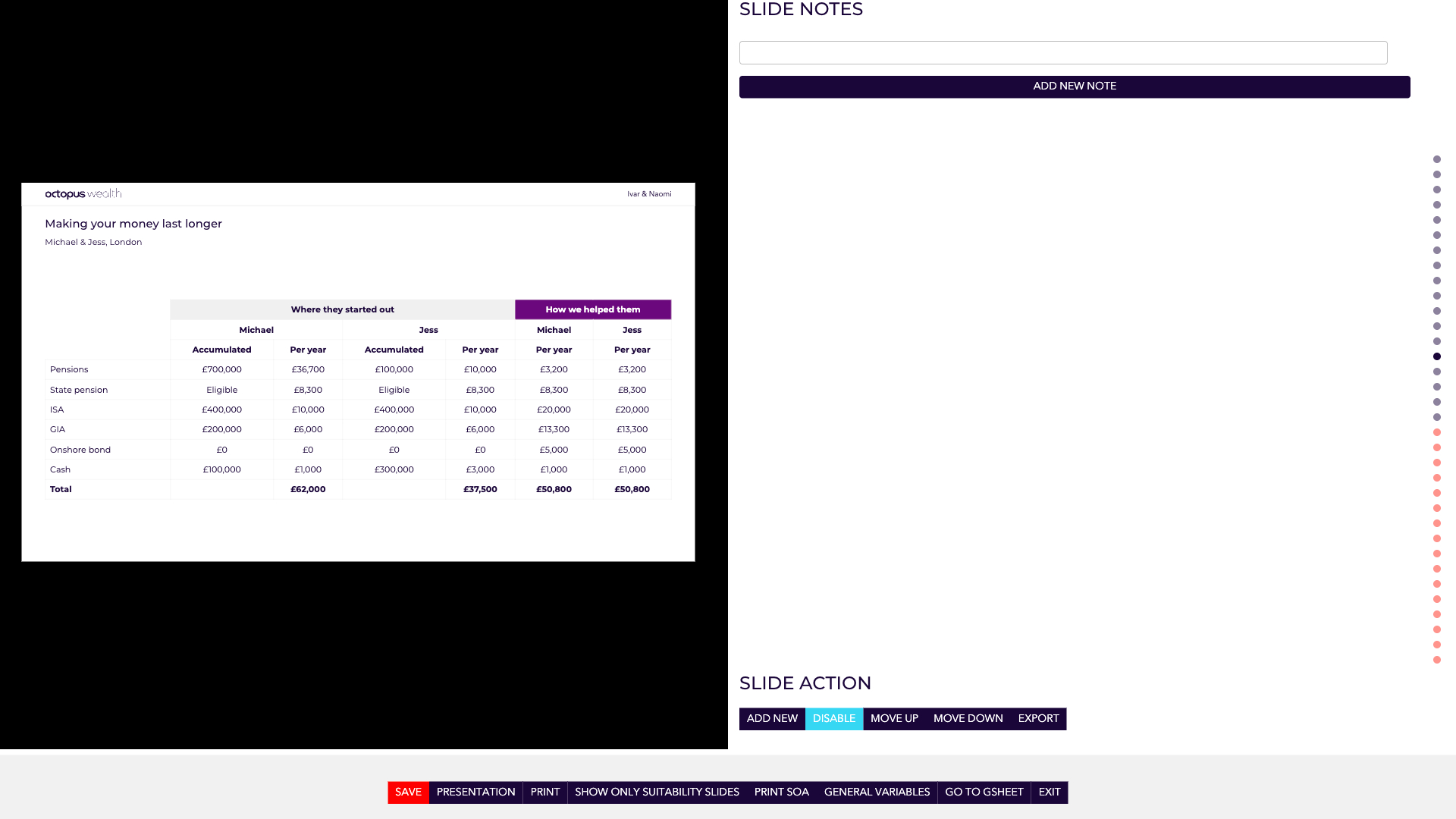Screen dimensions: 1456x819
Task: Jump to the first slide dot
Action: tap(1437, 159)
